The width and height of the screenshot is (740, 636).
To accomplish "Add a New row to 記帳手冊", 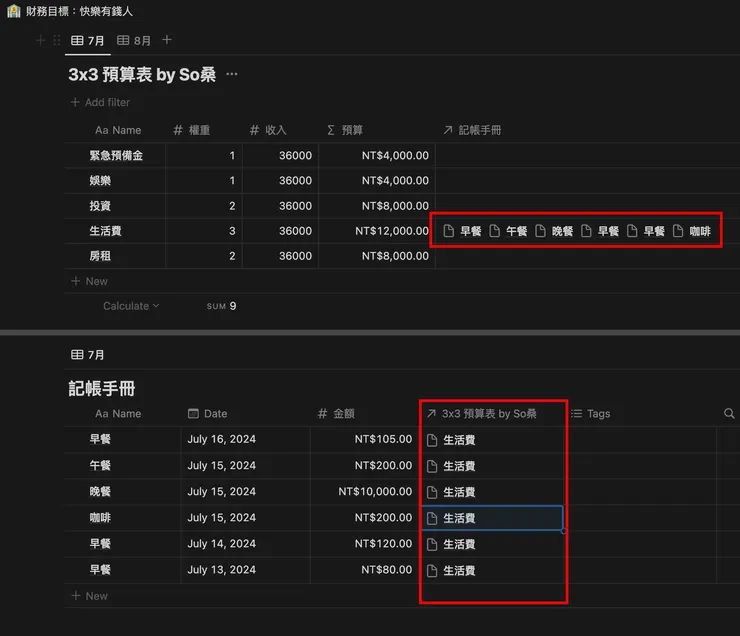I will (x=90, y=596).
